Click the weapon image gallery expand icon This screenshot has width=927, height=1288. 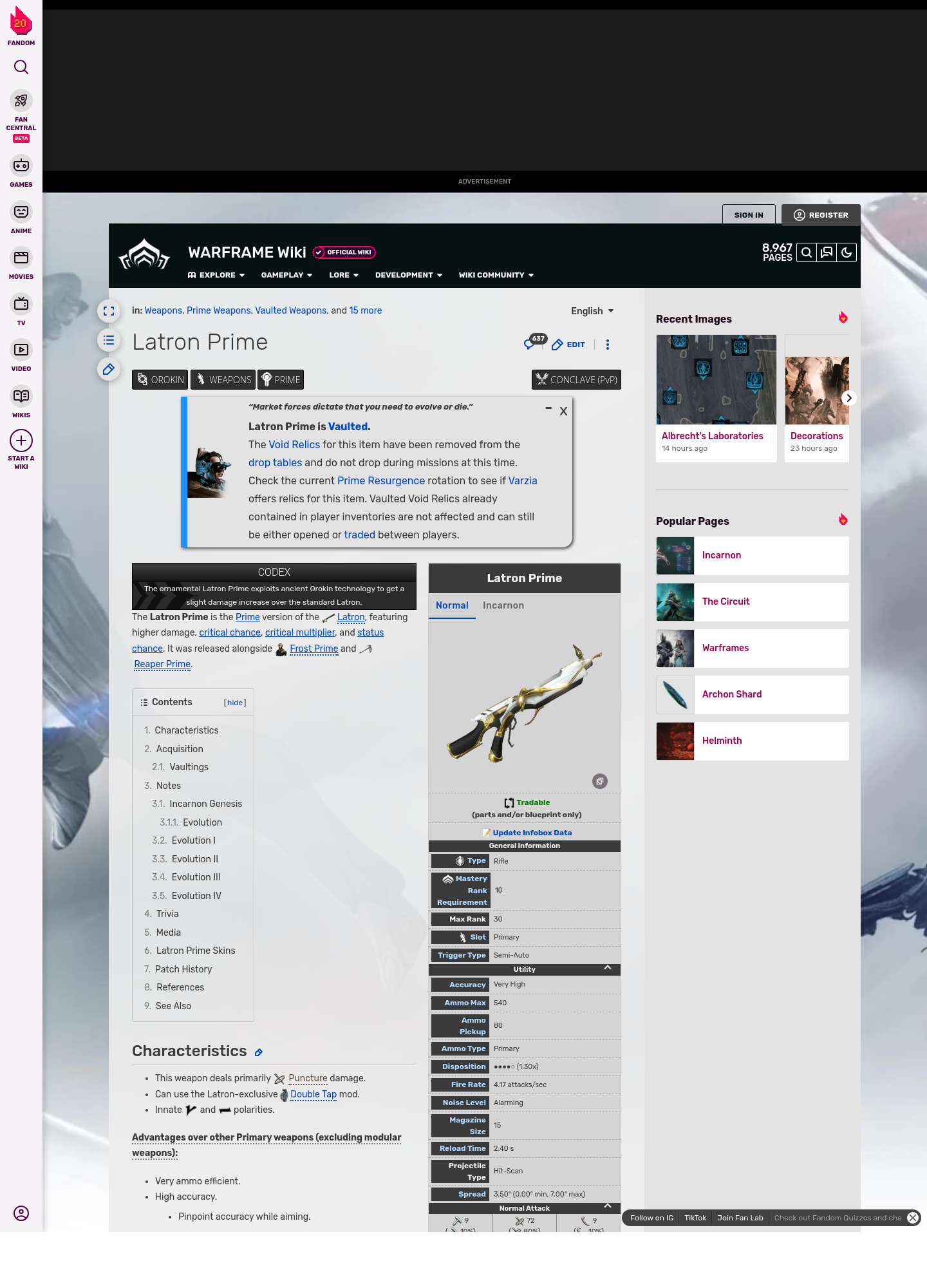(x=600, y=781)
